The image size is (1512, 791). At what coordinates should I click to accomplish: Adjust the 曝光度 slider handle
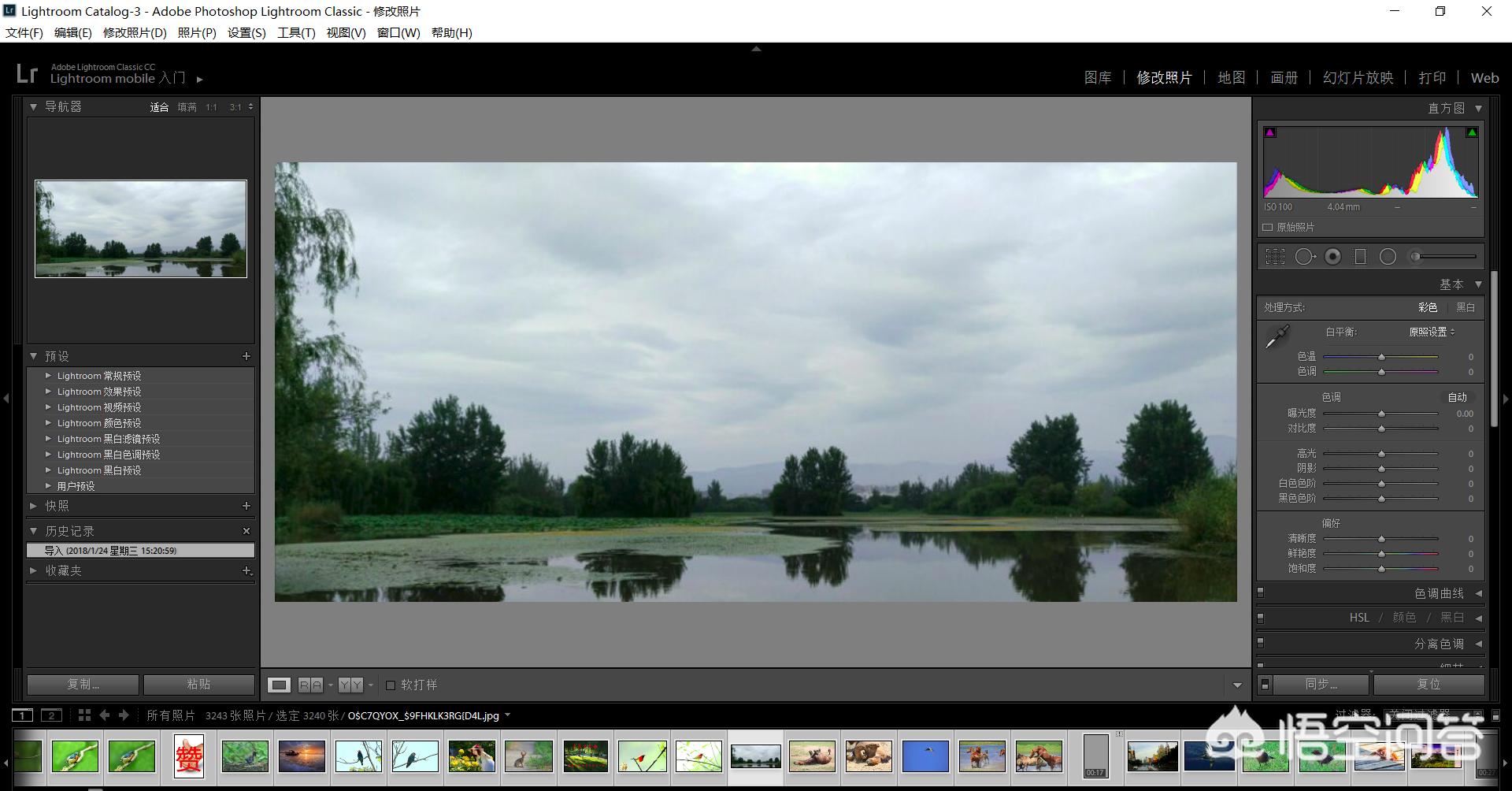click(x=1381, y=414)
